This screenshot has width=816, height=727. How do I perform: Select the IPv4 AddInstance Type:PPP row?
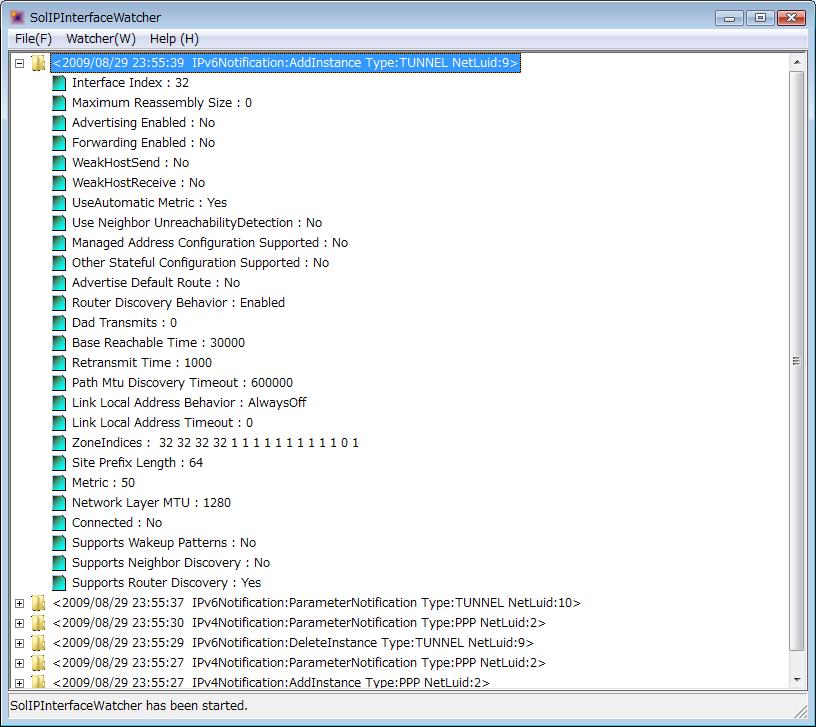click(271, 682)
